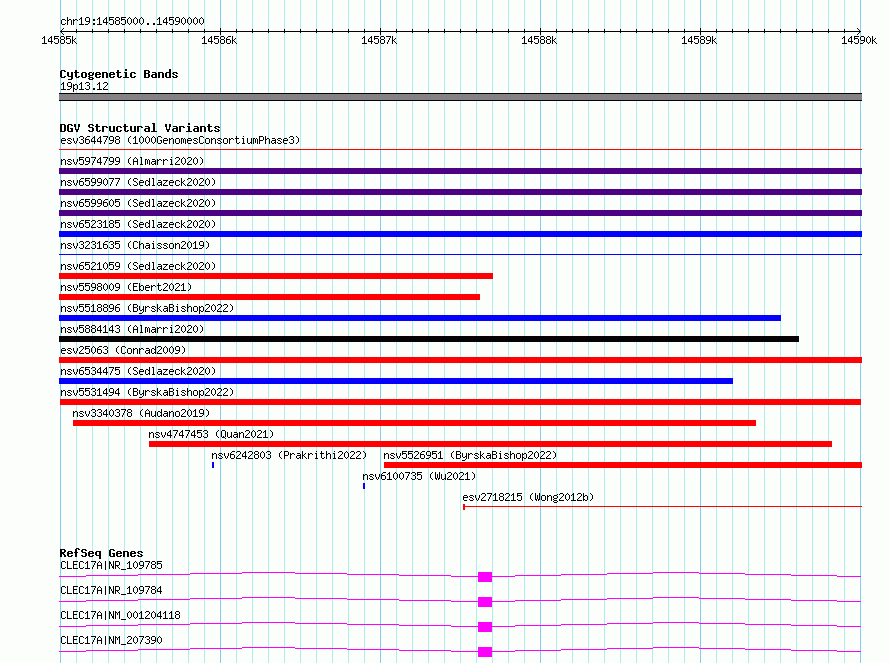Screen dimensions: 890x663
Task: Click the CLEC17A|NM_001204118 gene label
Action: (120, 615)
